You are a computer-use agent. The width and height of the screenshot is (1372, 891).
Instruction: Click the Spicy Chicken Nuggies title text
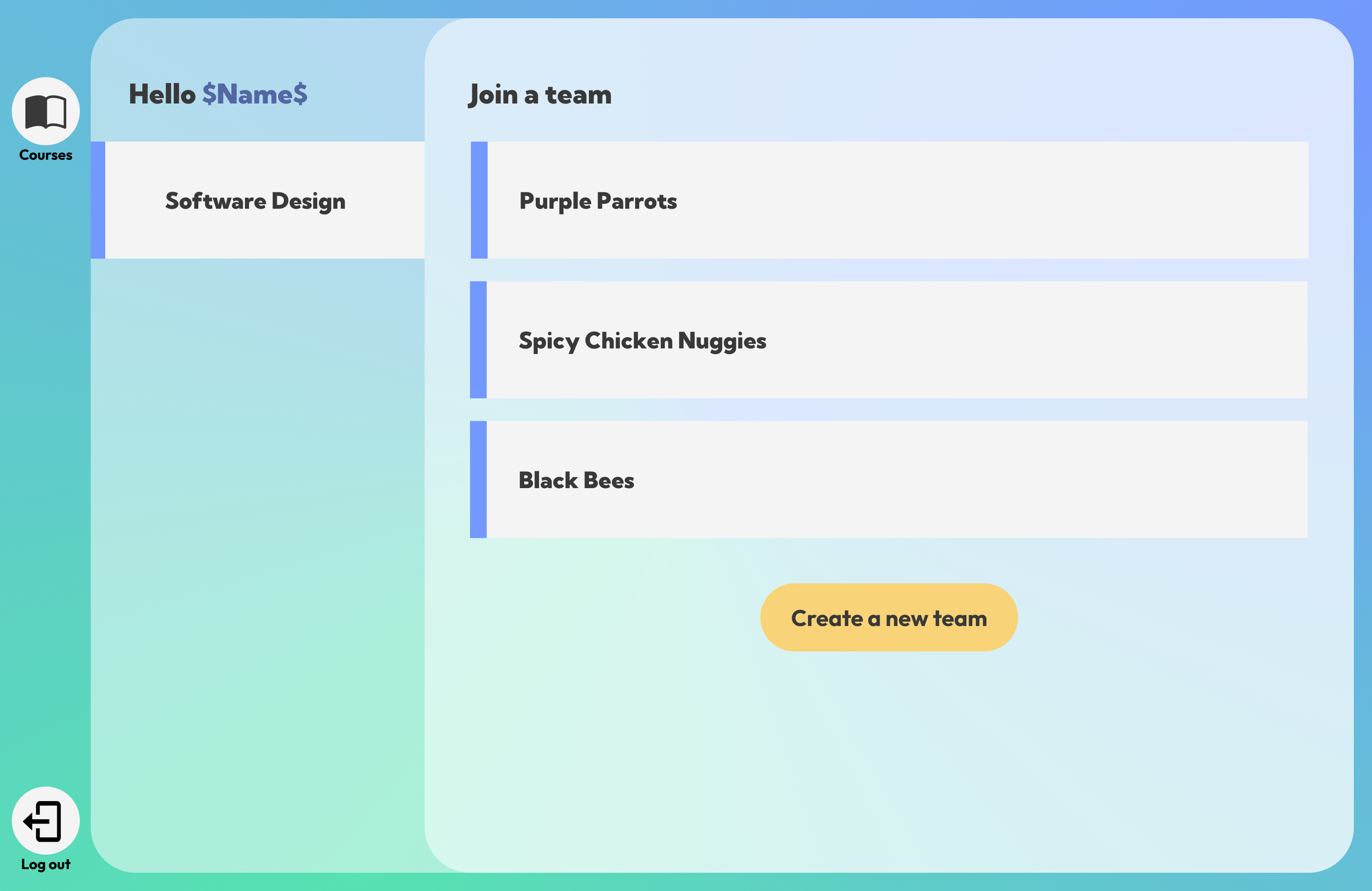pos(642,341)
